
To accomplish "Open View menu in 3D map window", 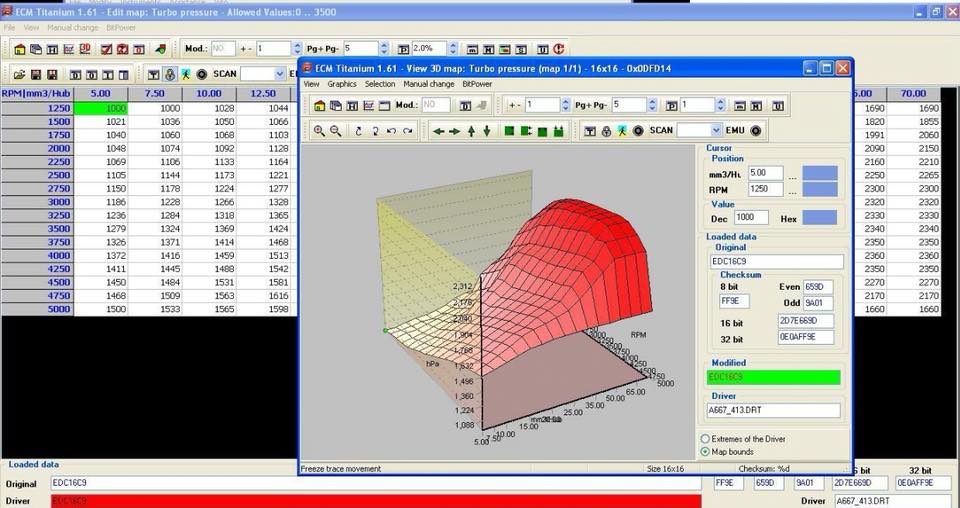I will click(x=312, y=84).
